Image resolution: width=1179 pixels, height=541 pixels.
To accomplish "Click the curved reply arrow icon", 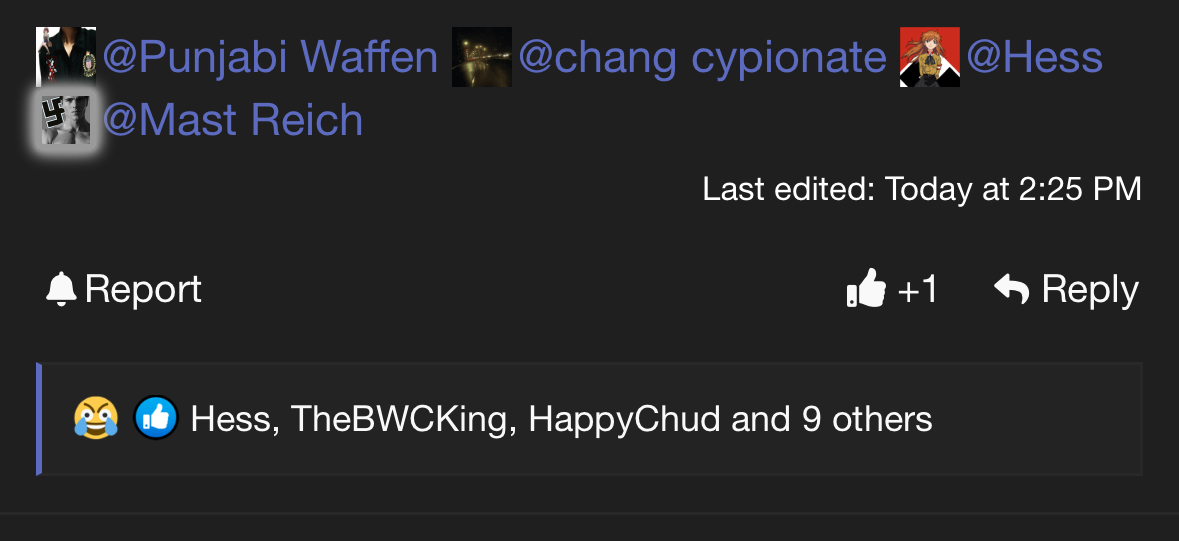I will pos(1011,289).
